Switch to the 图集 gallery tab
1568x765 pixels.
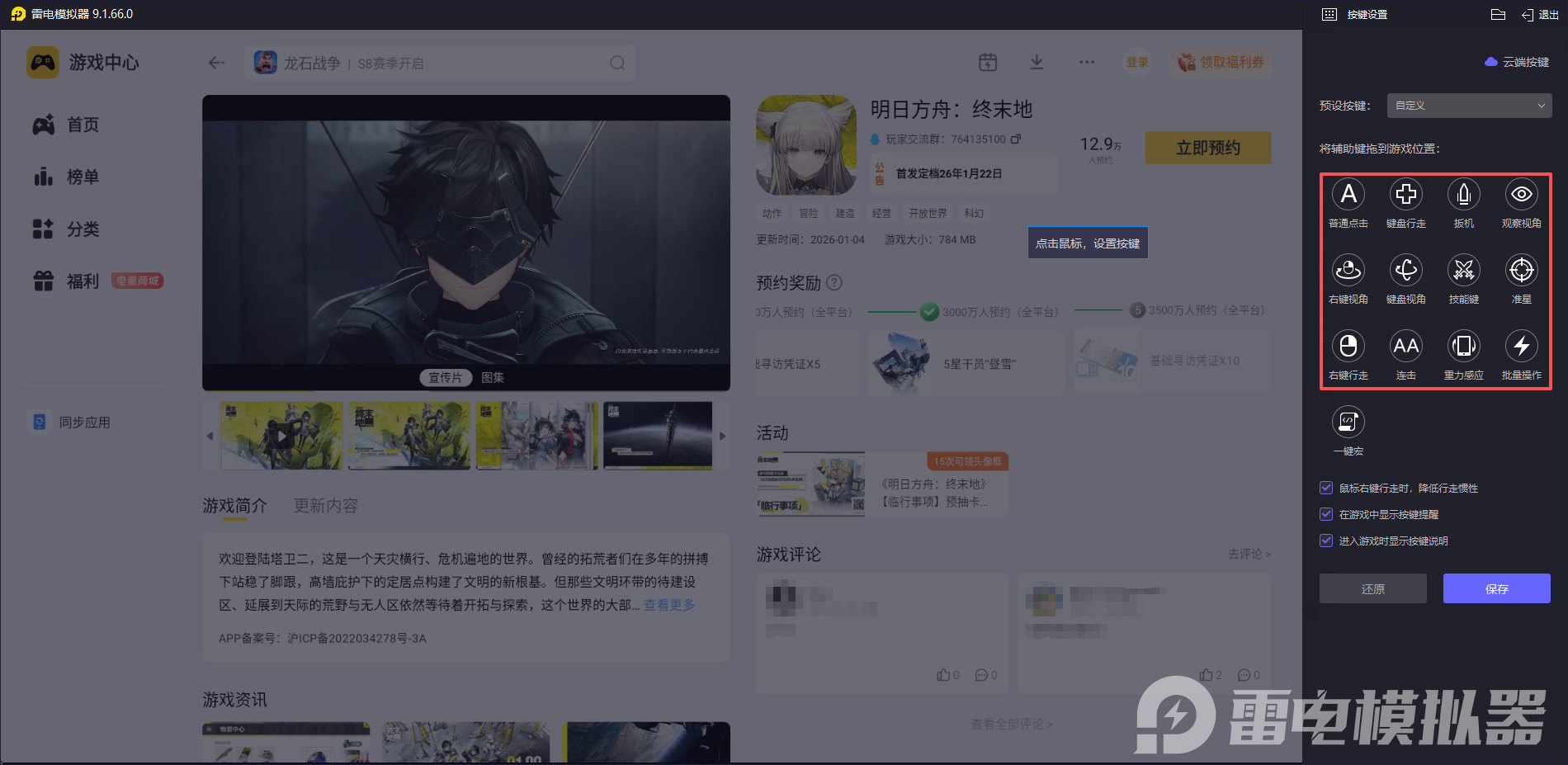coord(493,377)
